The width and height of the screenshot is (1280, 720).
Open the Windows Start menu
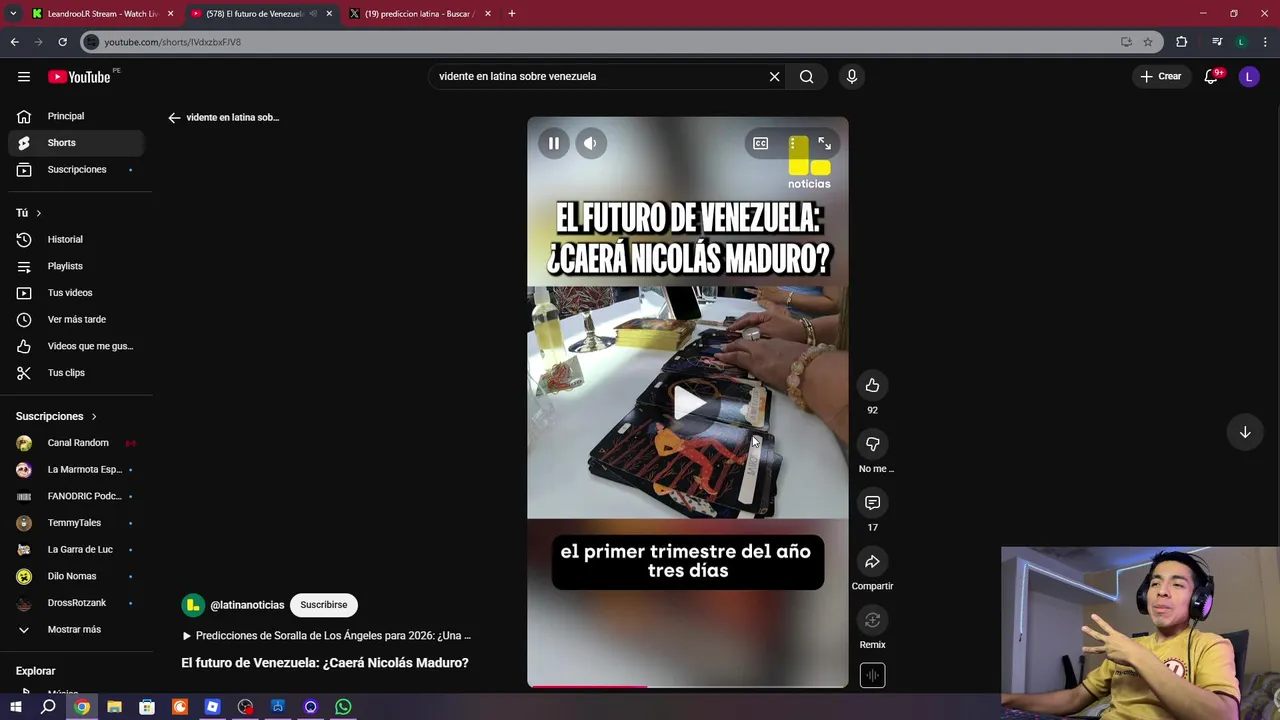point(16,707)
